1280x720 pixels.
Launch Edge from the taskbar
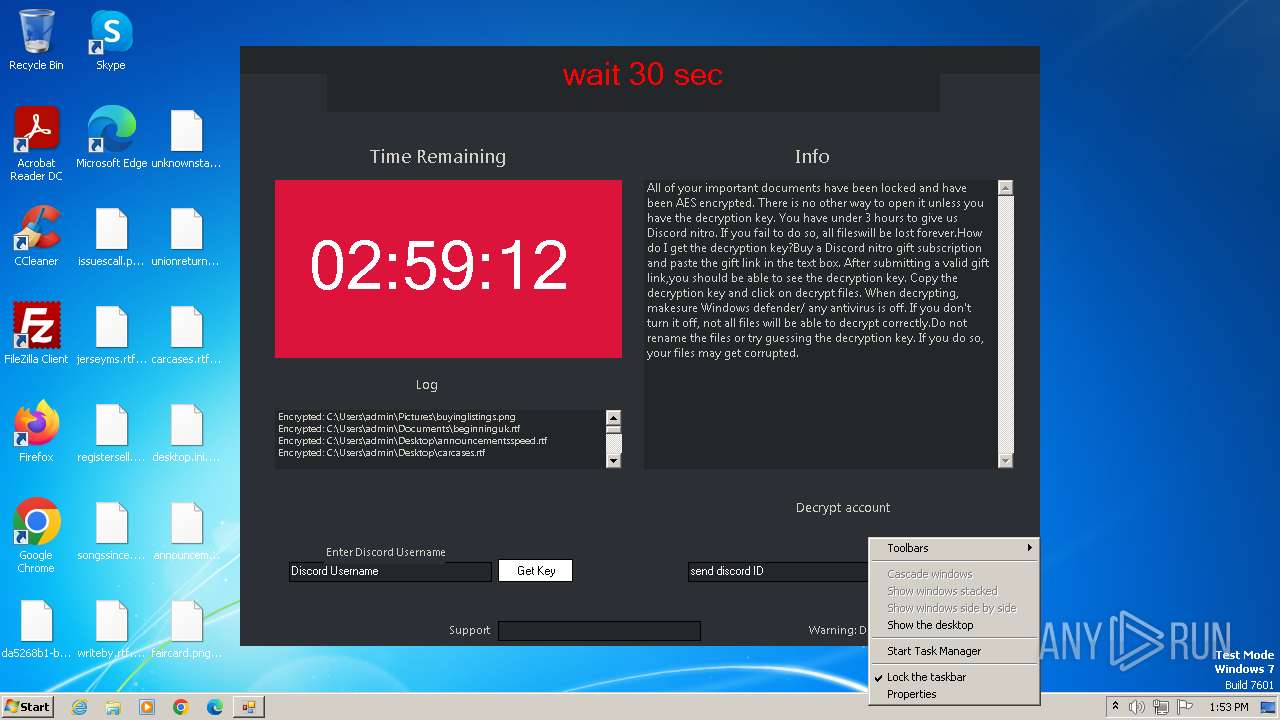(x=214, y=707)
